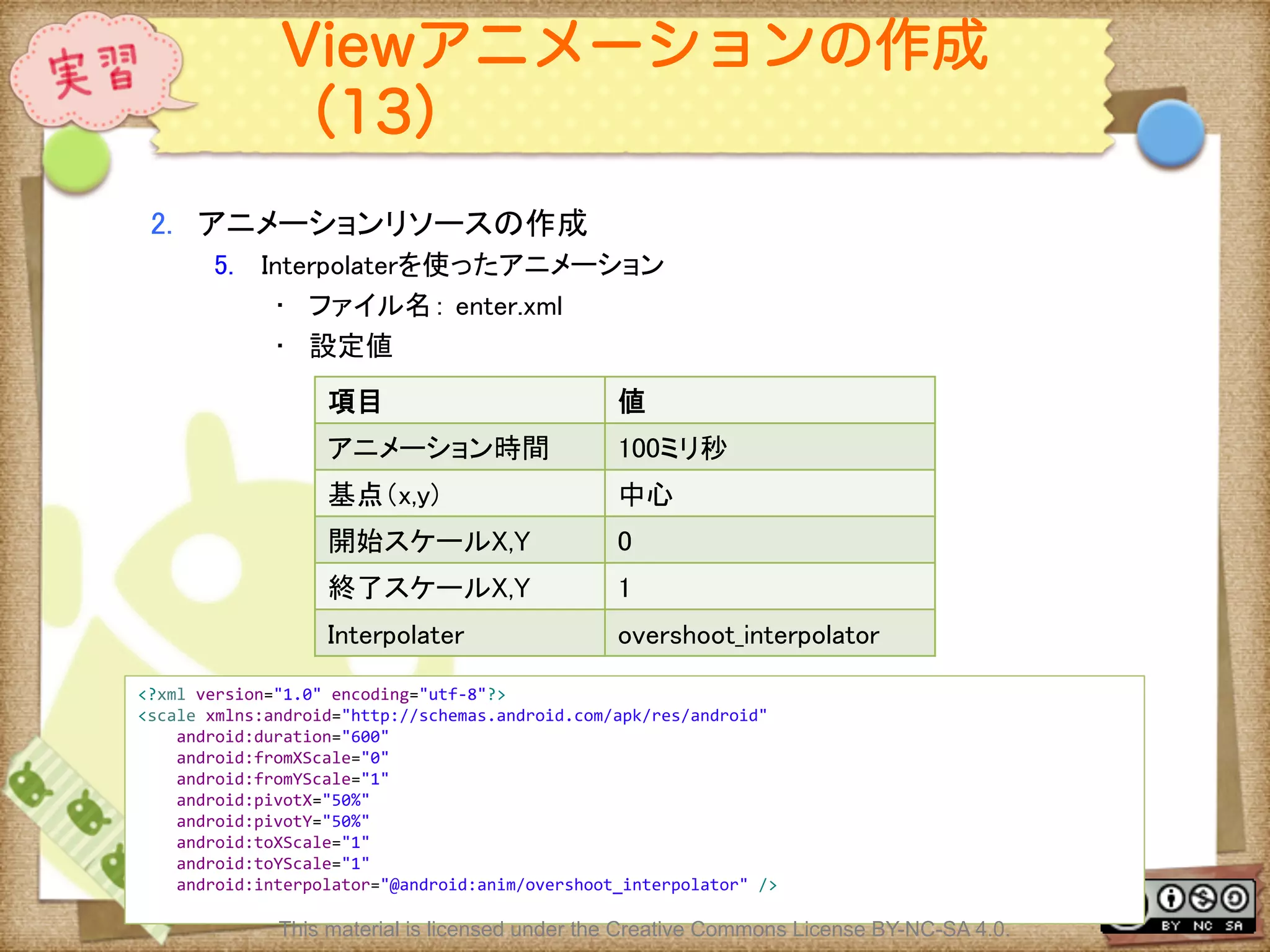Click value 0 in 開始スケール row
Screen dimensions: 1270x952
770,540
